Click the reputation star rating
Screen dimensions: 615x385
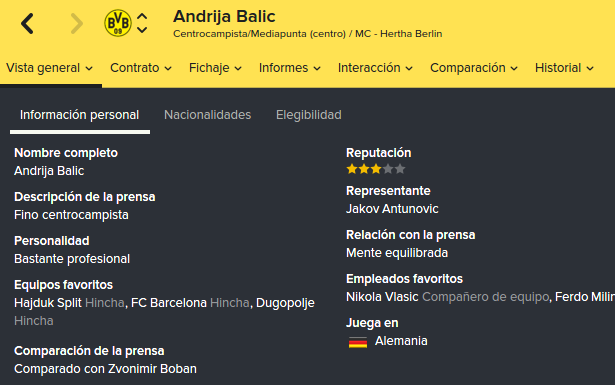(x=376, y=169)
